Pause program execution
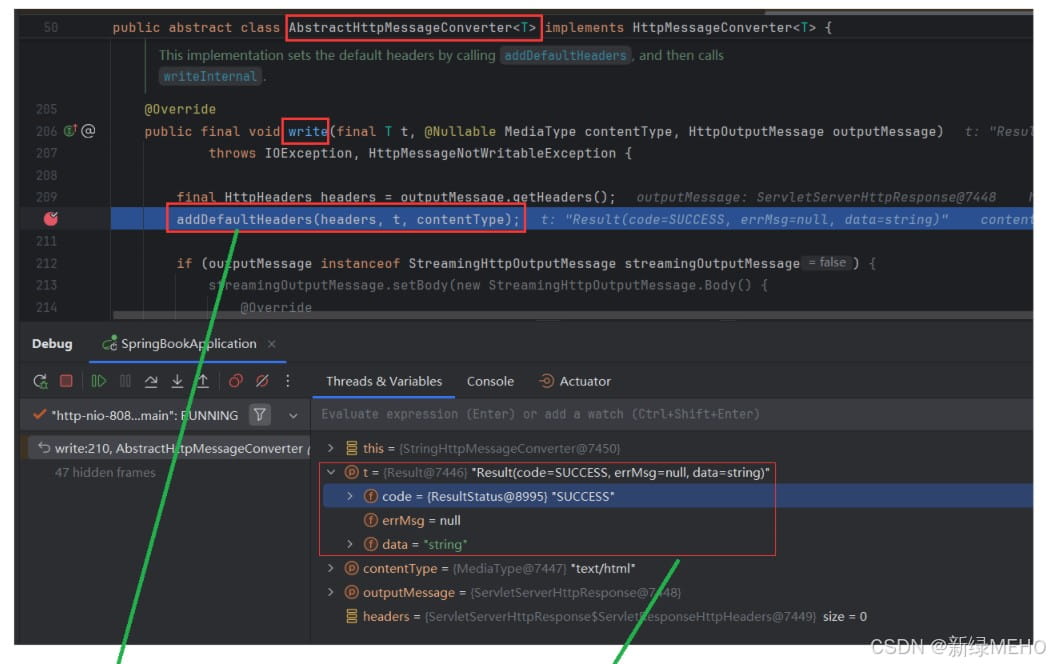This screenshot has height=664, width=1050. [125, 381]
